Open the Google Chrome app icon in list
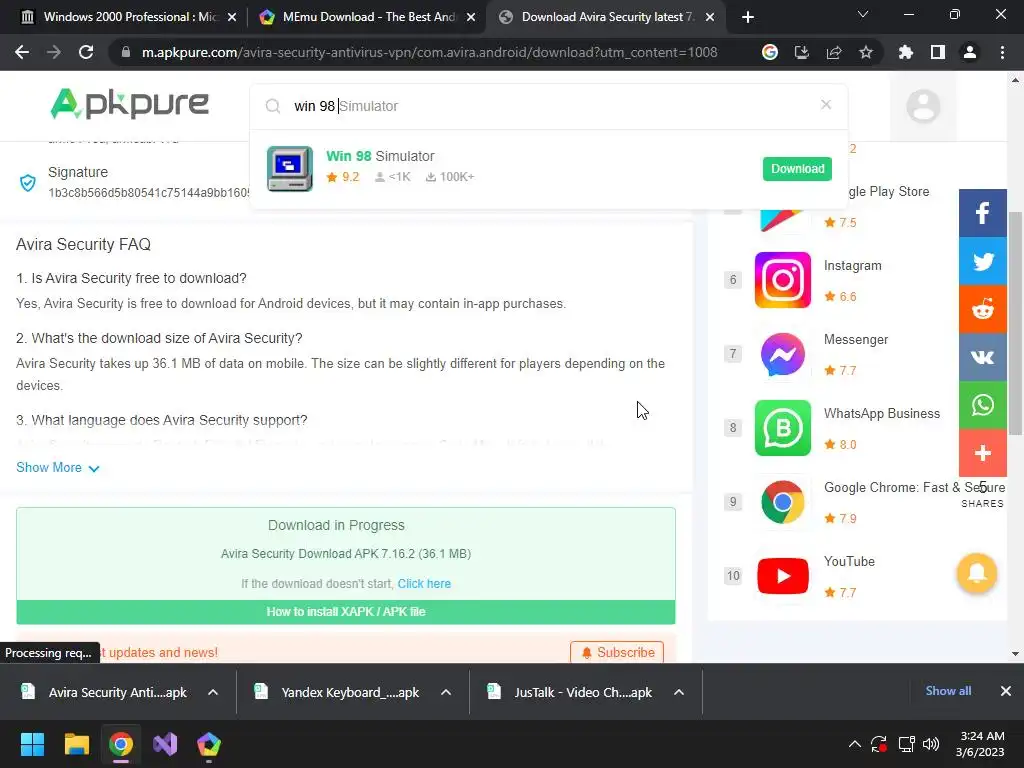Image resolution: width=1024 pixels, height=768 pixels. point(782,502)
